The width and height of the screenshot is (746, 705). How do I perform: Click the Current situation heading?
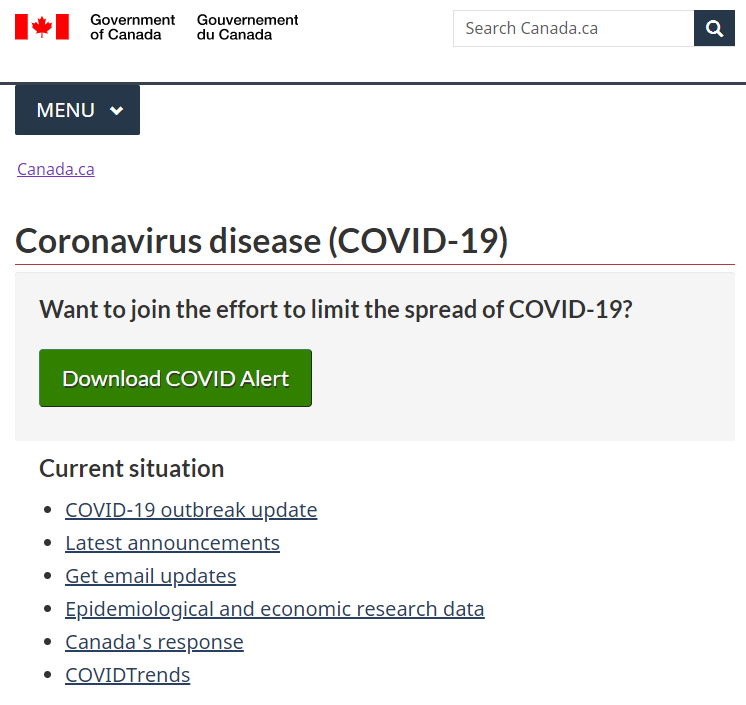131,468
